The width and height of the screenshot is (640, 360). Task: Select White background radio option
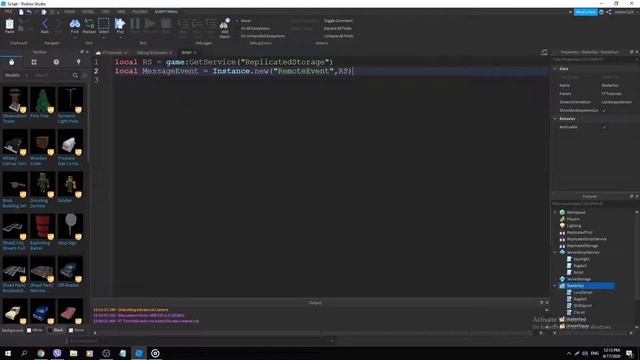click(29, 330)
